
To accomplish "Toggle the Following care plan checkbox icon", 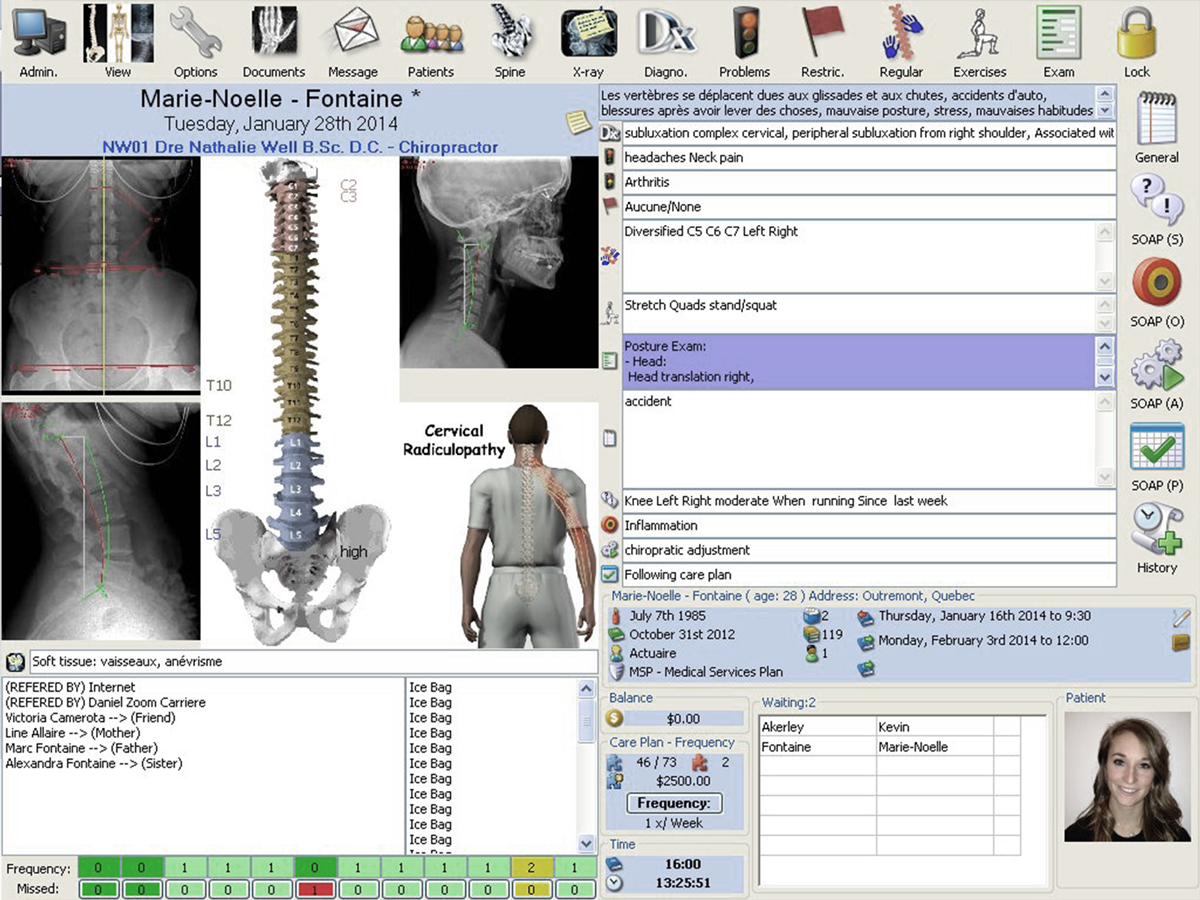I will tap(609, 575).
